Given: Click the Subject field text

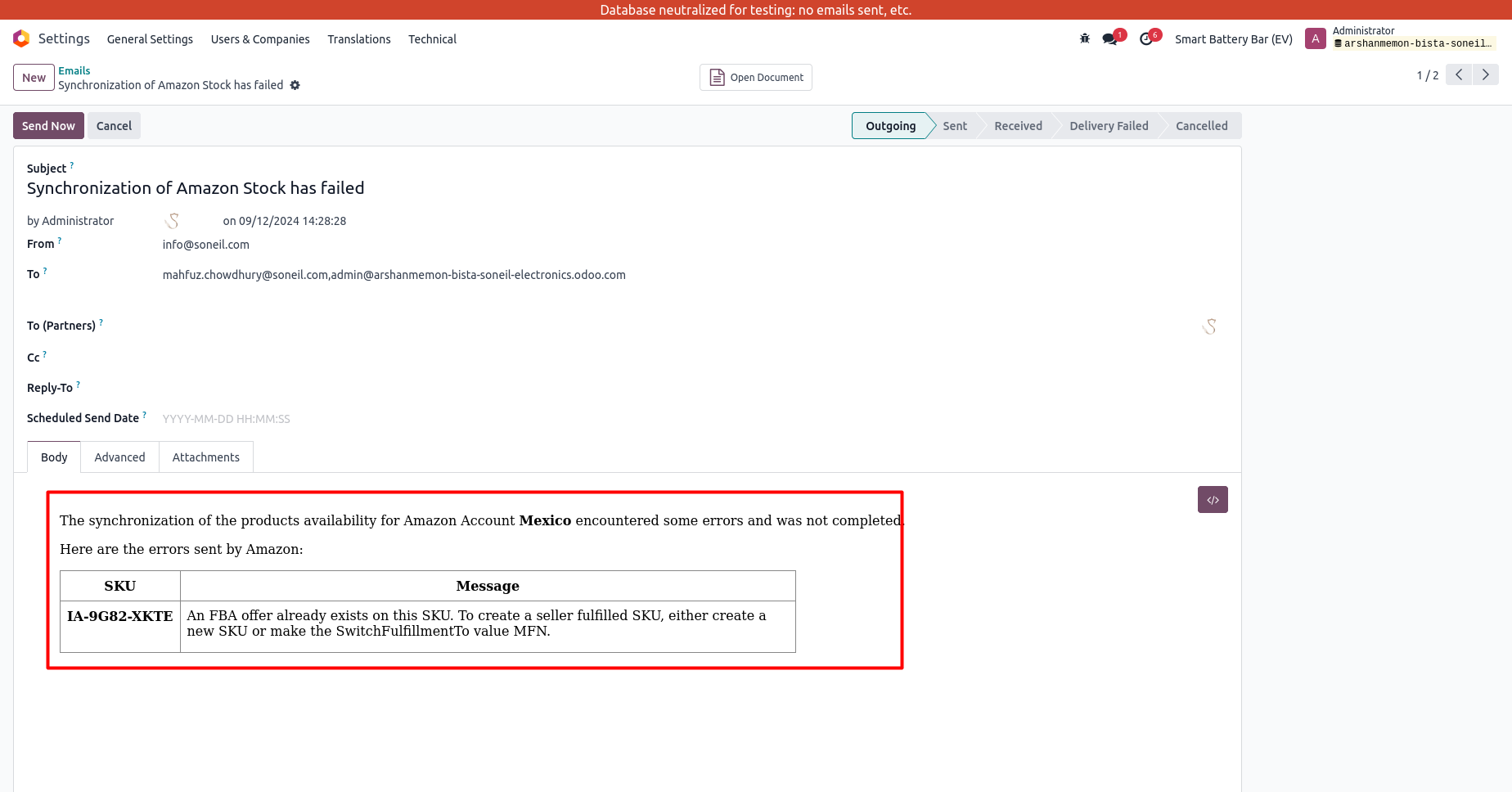Looking at the screenshot, I should coord(196,188).
